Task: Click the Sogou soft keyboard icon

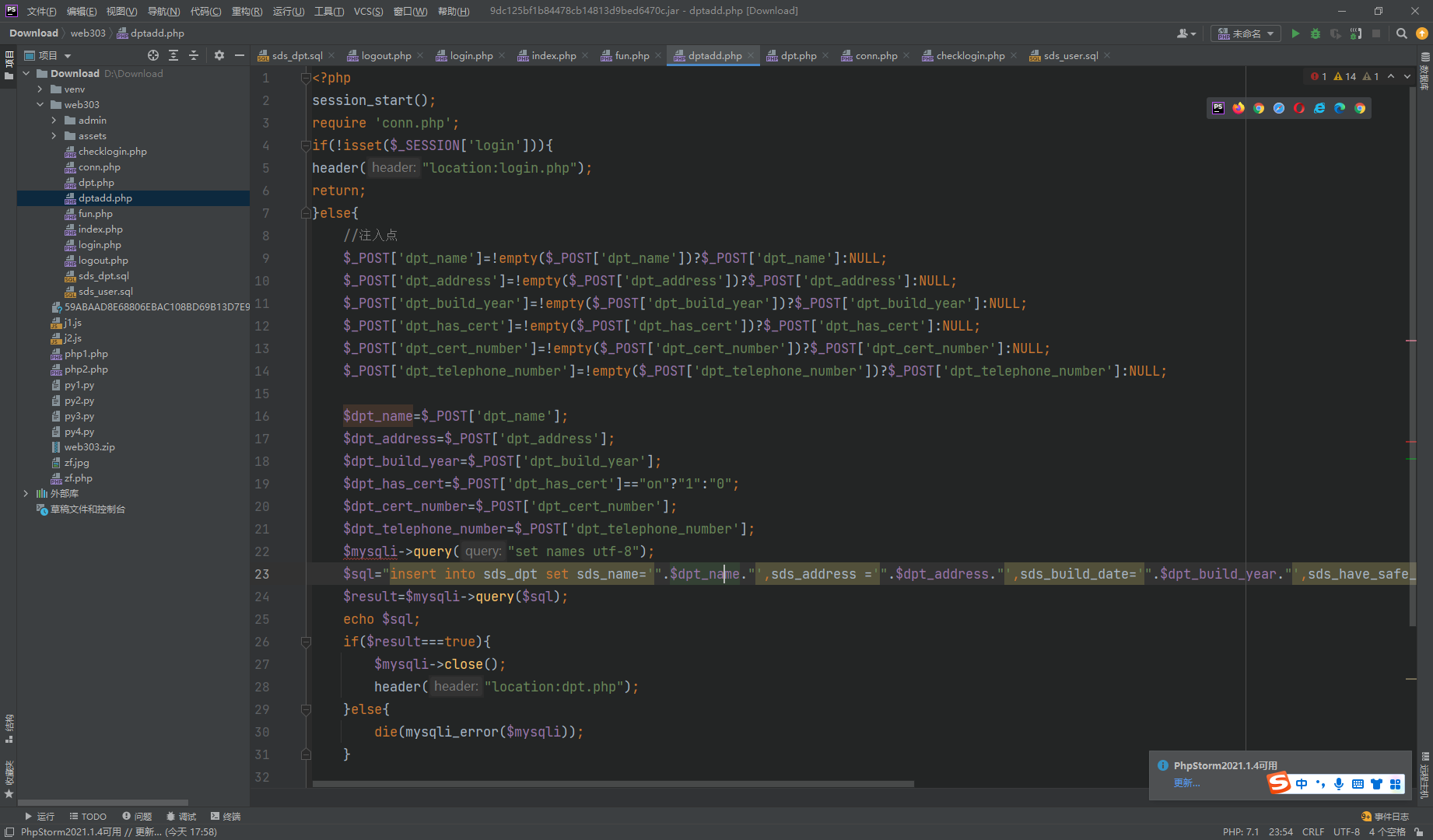Action: (x=1358, y=784)
